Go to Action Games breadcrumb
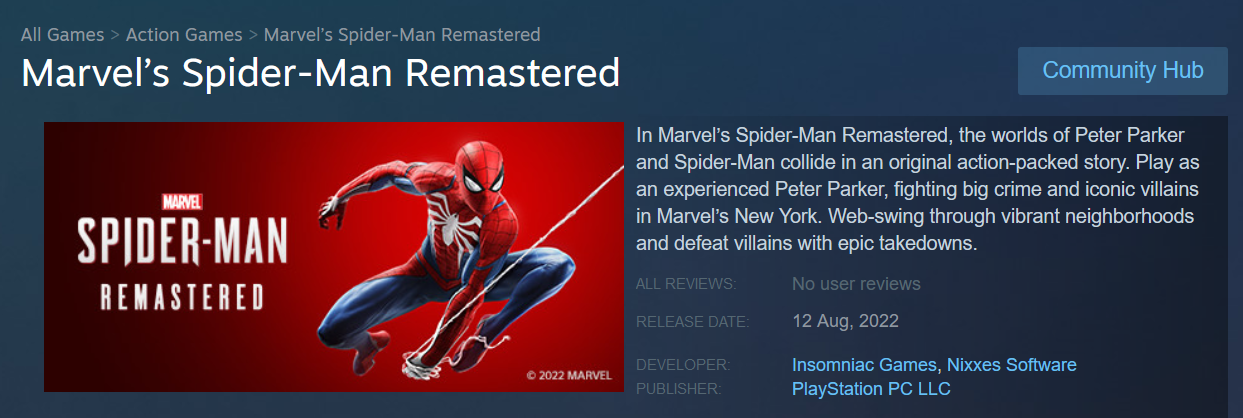This screenshot has height=418, width=1243. tap(184, 35)
